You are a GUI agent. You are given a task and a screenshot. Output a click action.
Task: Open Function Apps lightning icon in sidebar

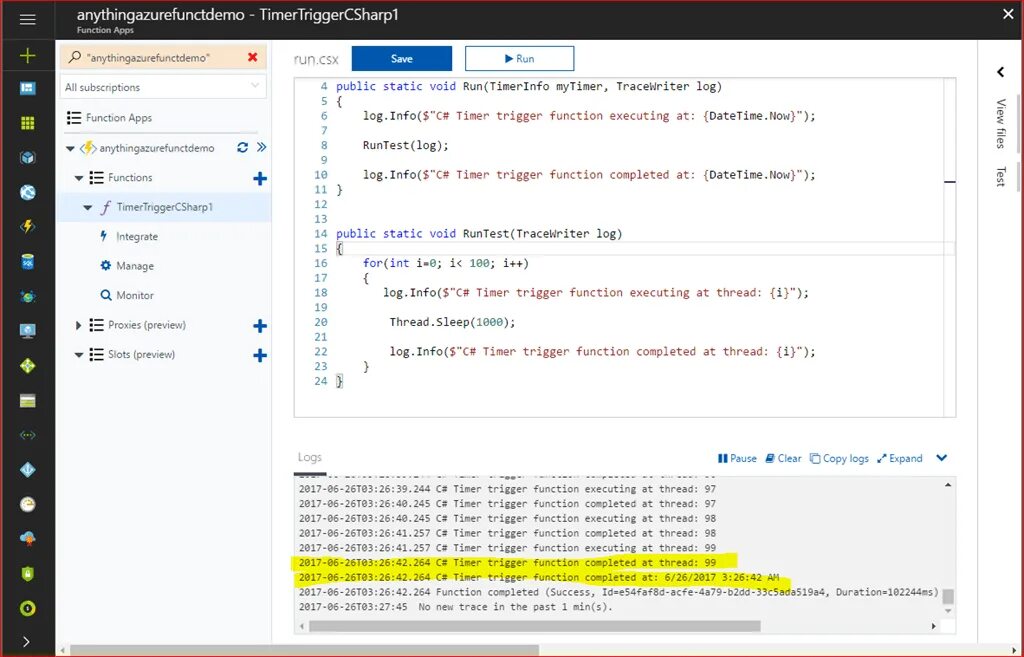27,227
